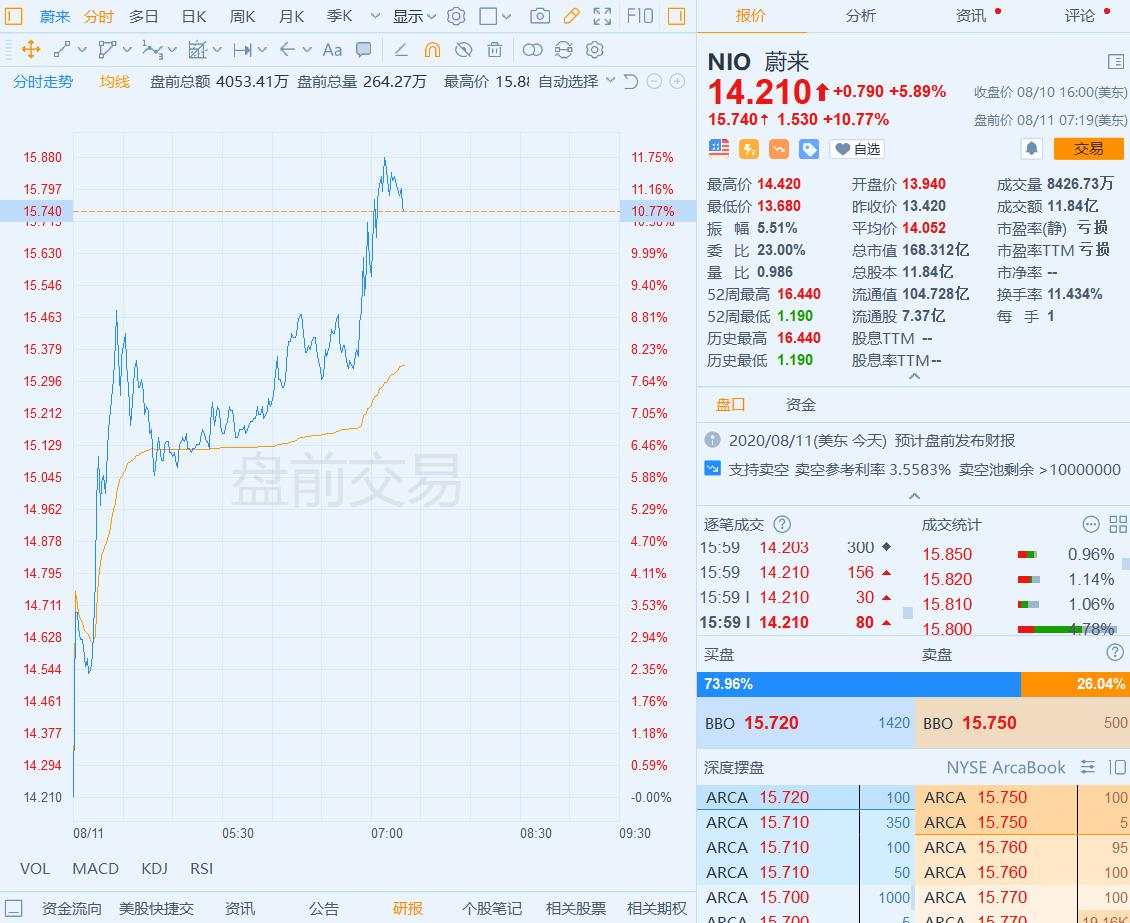1130x923 pixels.
Task: Add the KDJ indicator
Action: point(154,869)
